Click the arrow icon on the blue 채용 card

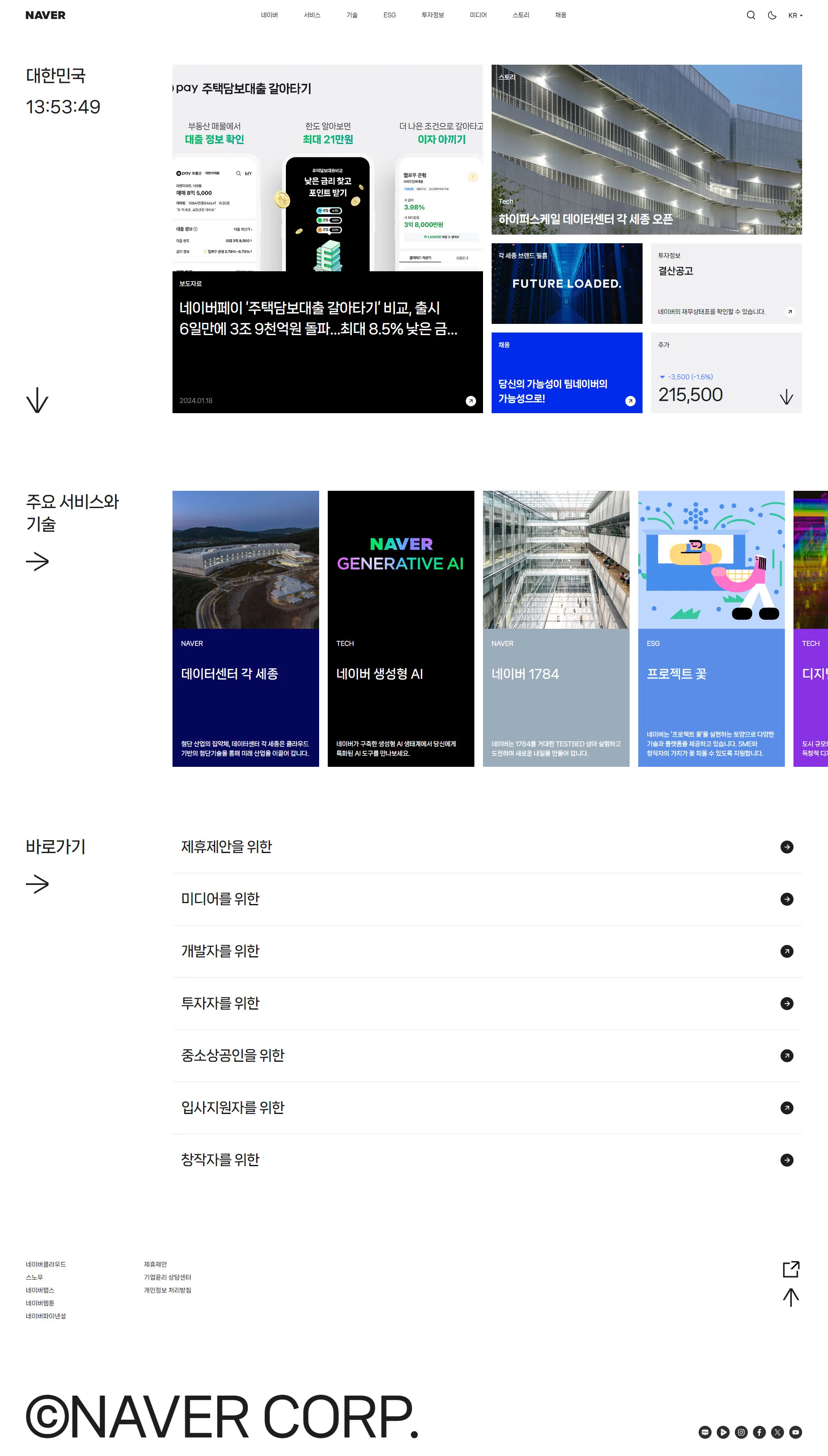pos(630,401)
